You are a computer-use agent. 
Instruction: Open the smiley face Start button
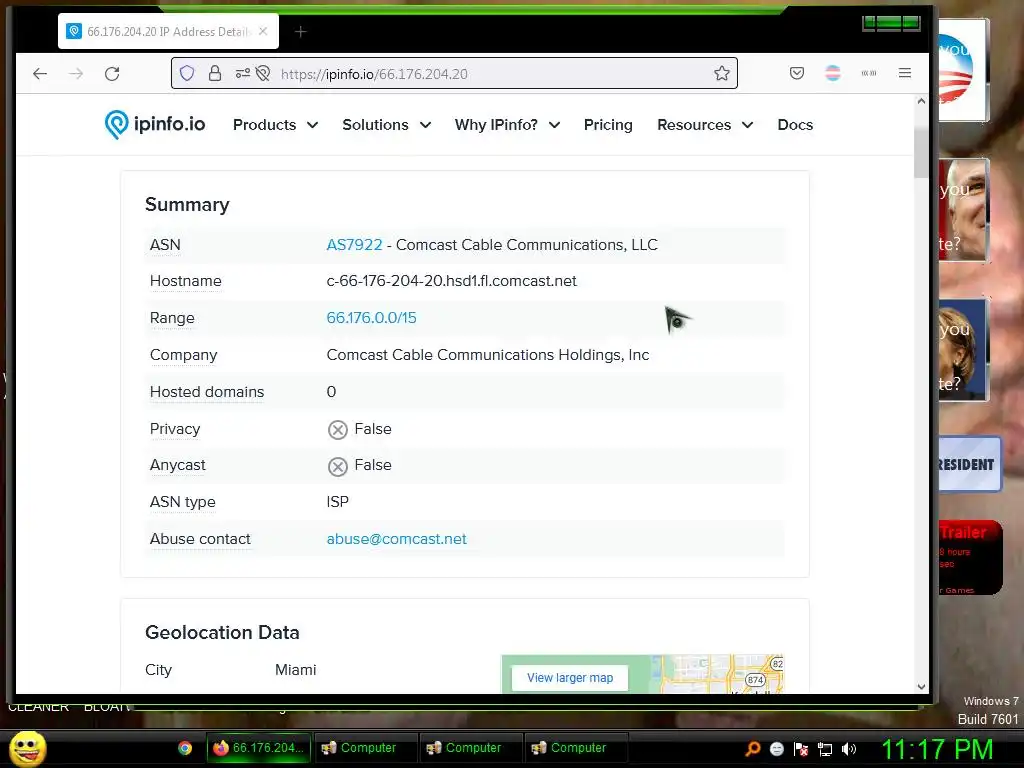pos(28,748)
